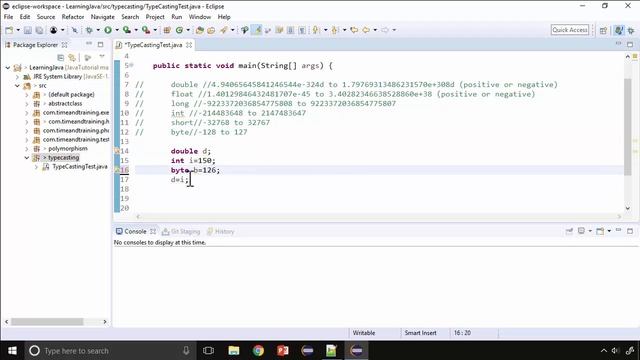This screenshot has height=360, width=640.
Task: Click the Save All toolbar icon
Action: (39, 30)
